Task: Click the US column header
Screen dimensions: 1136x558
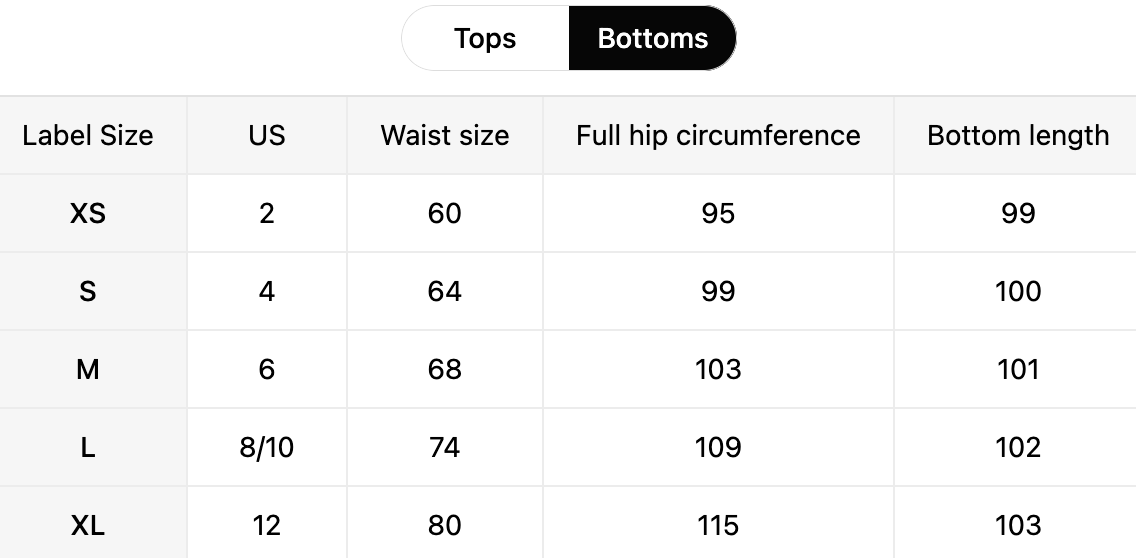Action: click(x=267, y=136)
